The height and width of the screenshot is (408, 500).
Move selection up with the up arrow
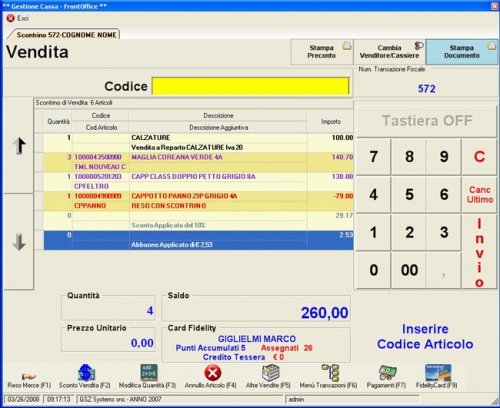click(x=19, y=146)
